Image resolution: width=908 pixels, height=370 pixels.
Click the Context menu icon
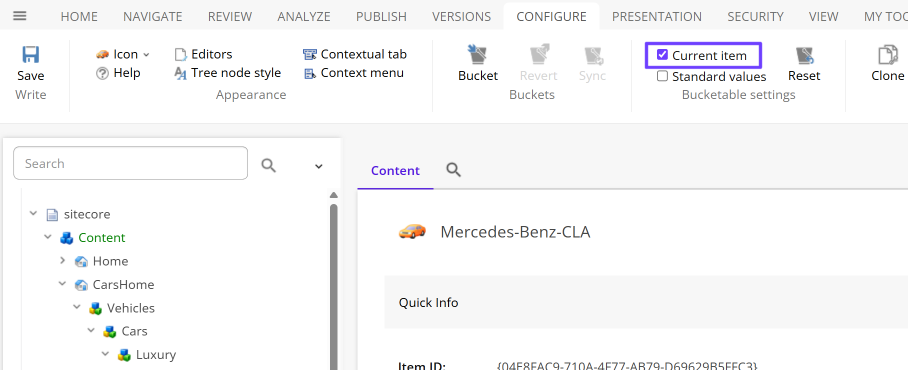pyautogui.click(x=310, y=73)
